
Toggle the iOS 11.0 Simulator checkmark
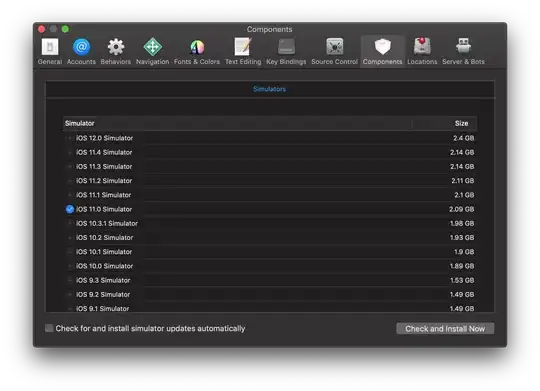point(70,209)
